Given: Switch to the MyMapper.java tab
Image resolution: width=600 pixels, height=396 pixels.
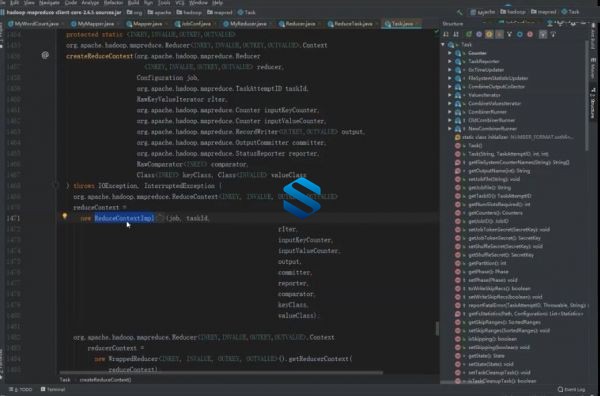Looking at the screenshot, I should [x=93, y=24].
